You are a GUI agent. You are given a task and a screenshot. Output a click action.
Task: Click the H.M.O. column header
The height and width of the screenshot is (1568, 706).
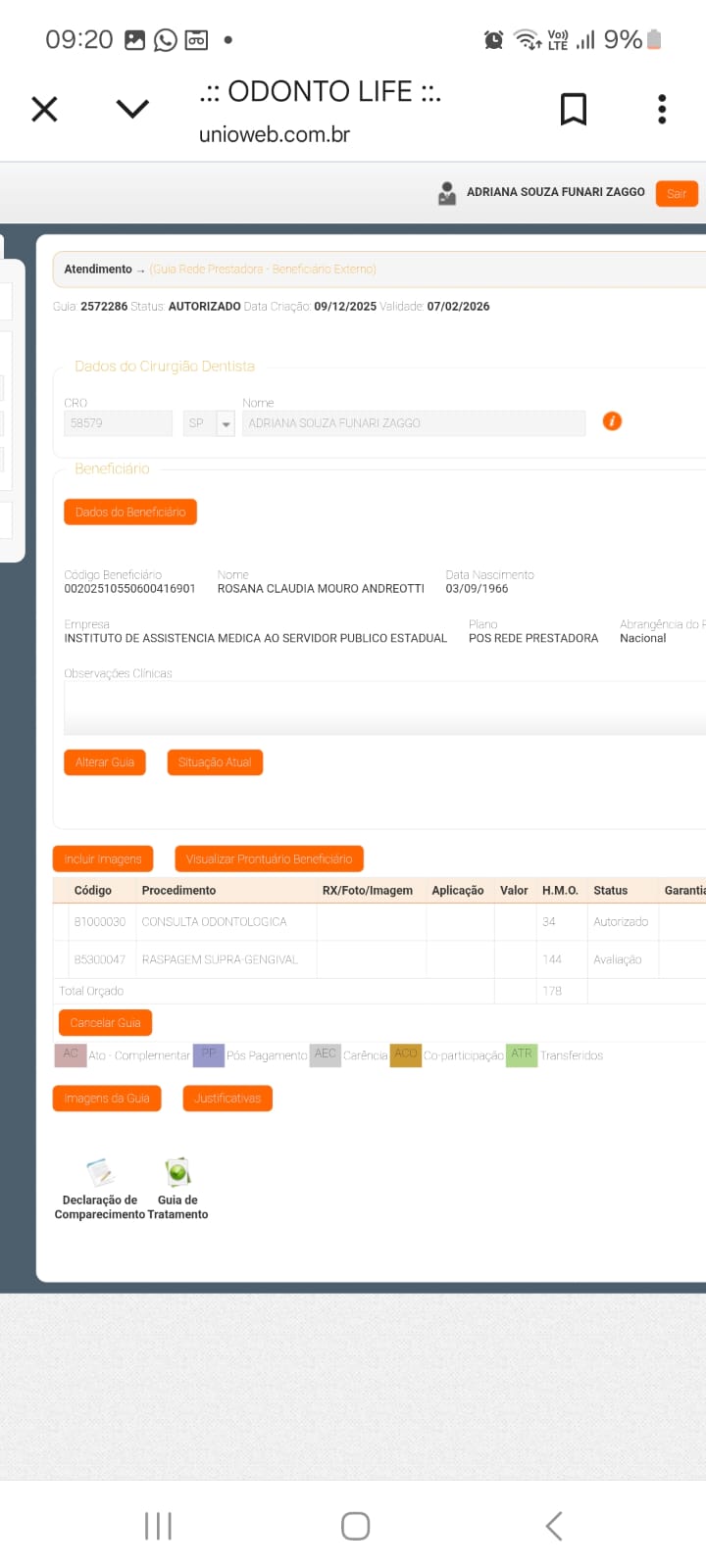(560, 890)
